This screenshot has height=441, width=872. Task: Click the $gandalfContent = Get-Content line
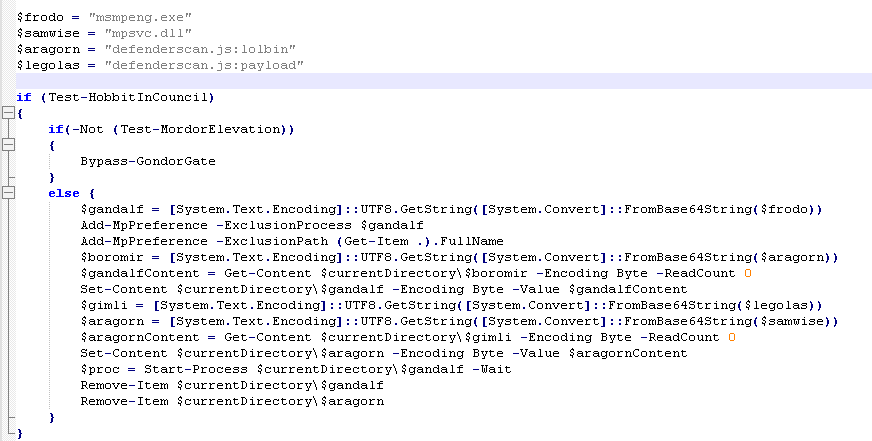(416, 274)
